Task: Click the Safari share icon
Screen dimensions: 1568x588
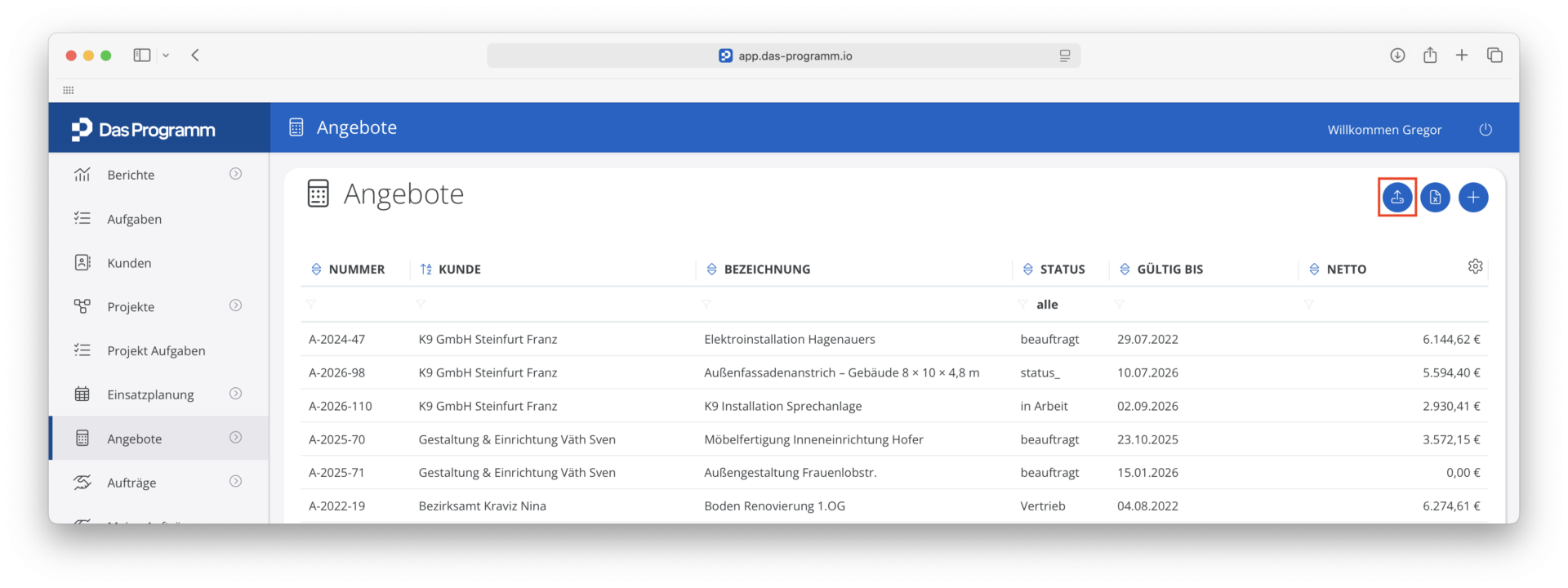Action: pyautogui.click(x=1430, y=55)
